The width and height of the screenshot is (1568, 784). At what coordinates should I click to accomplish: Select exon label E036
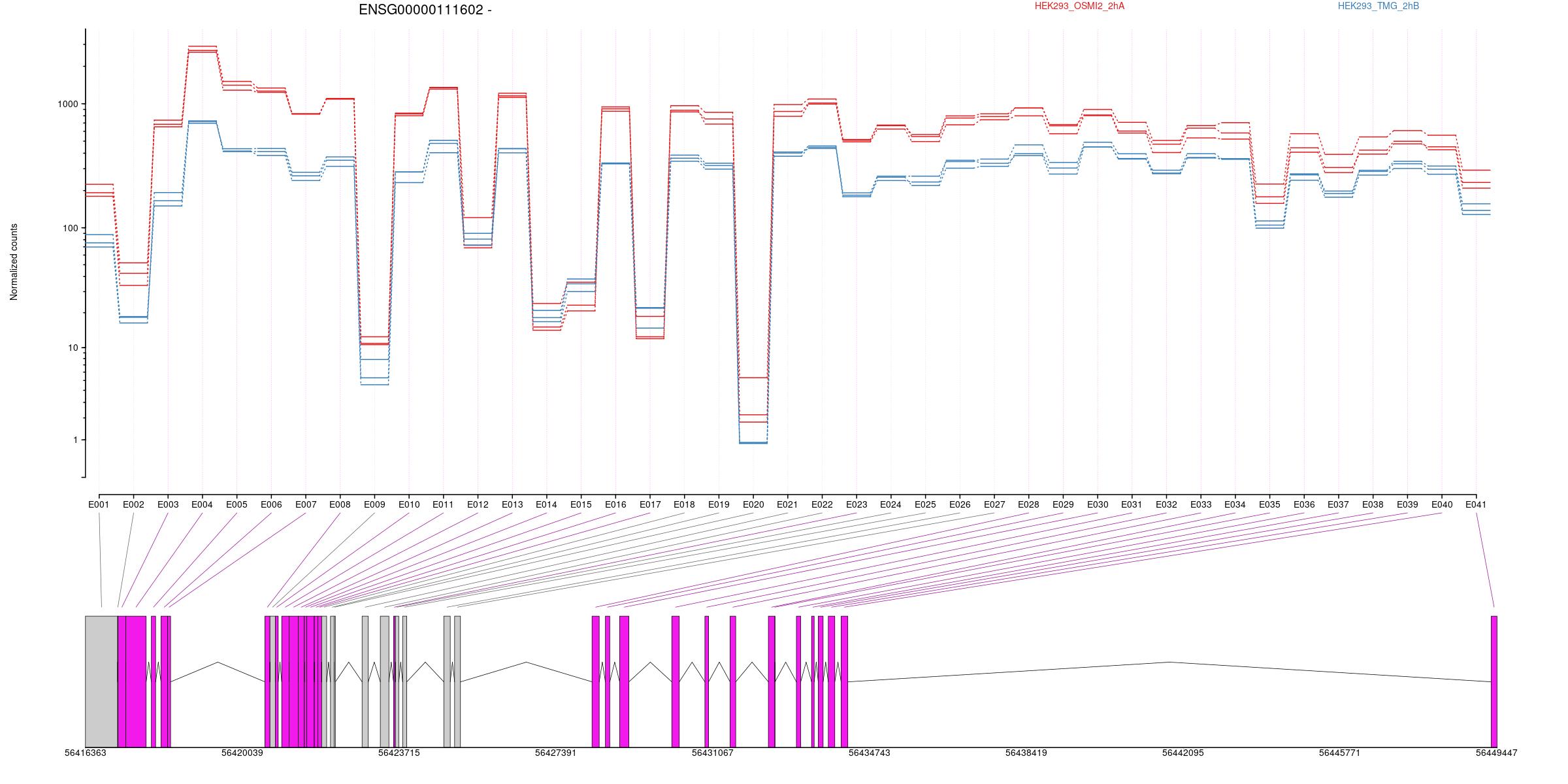[x=1304, y=504]
